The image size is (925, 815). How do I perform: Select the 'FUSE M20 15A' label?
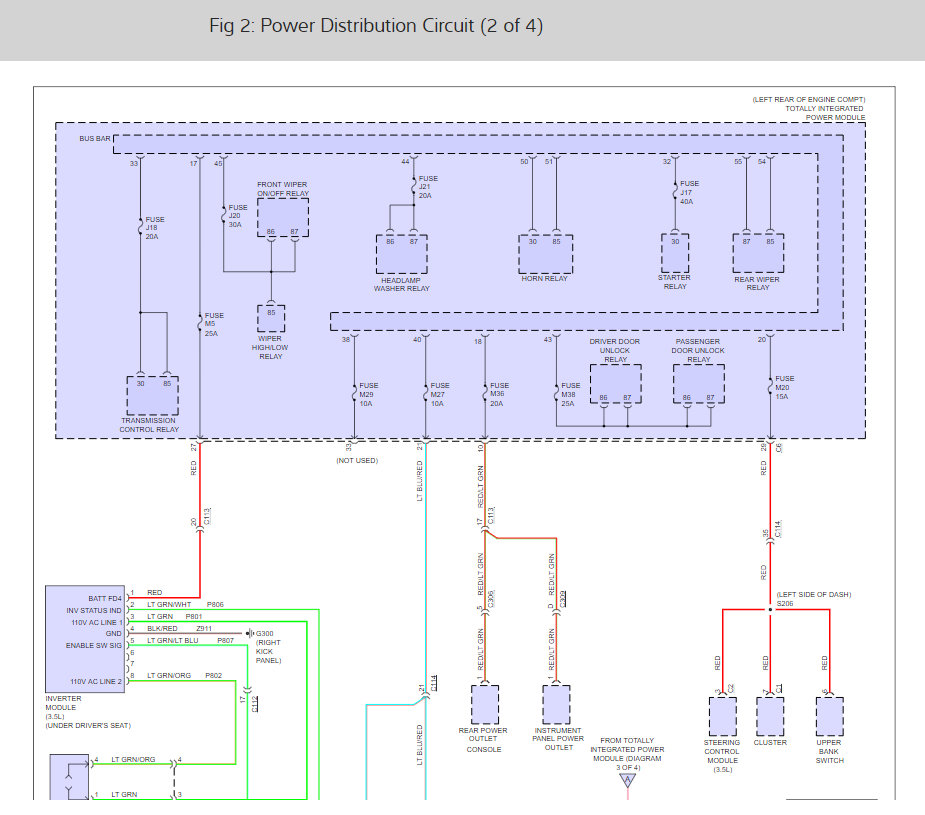tap(785, 387)
